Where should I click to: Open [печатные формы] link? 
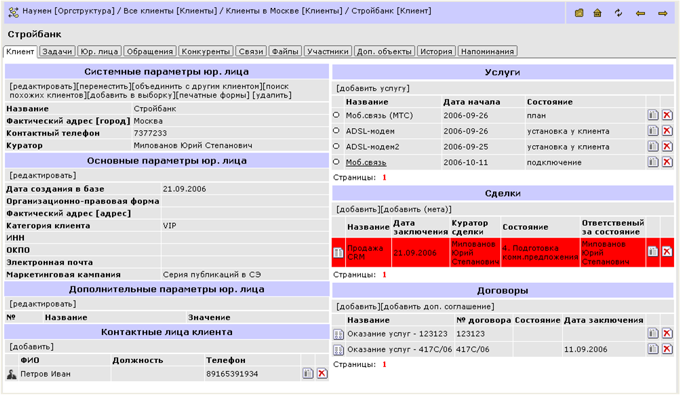[x=213, y=95]
